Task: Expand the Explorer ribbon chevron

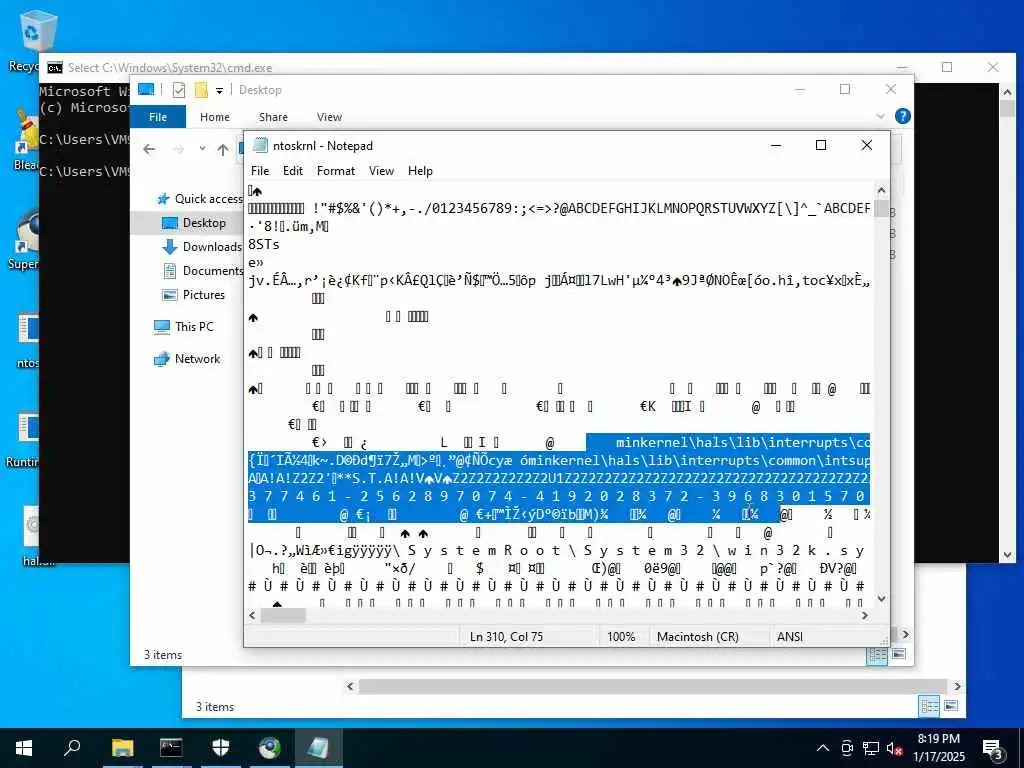Action: (x=880, y=116)
